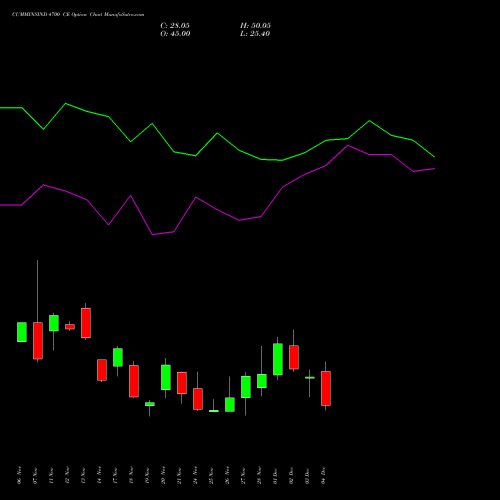Select the red 18 Nov candlestick
The width and height of the screenshot is (500, 500).
click(x=134, y=381)
